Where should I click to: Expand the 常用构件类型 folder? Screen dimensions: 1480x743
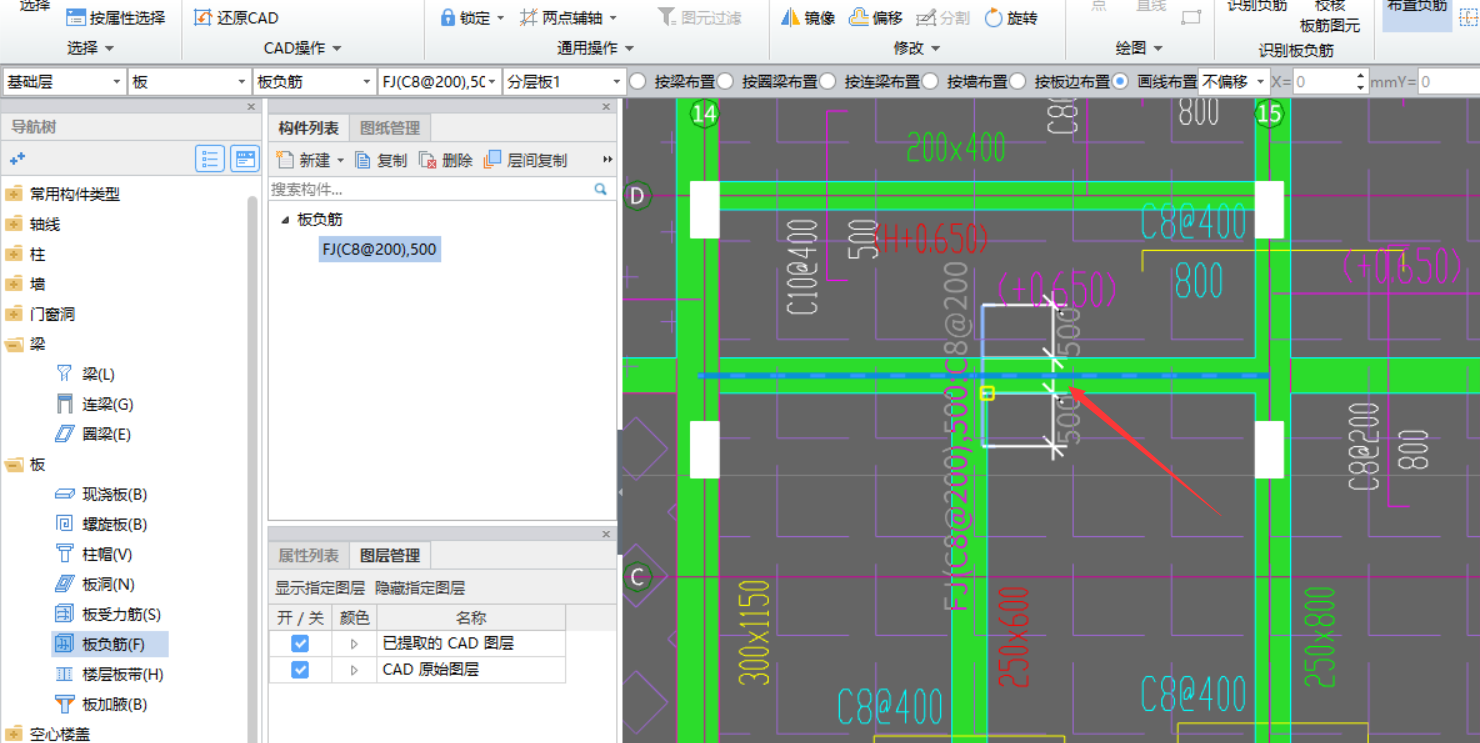pyautogui.click(x=14, y=194)
